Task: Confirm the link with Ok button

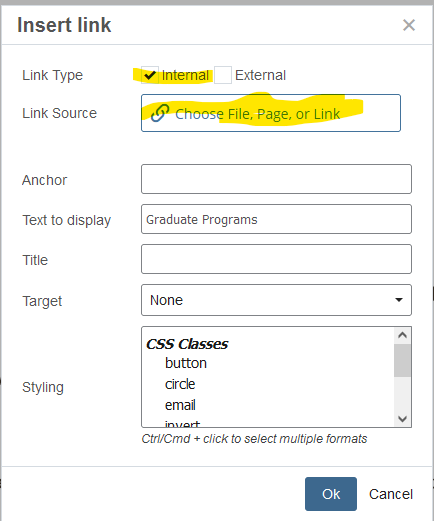Action: [331, 494]
